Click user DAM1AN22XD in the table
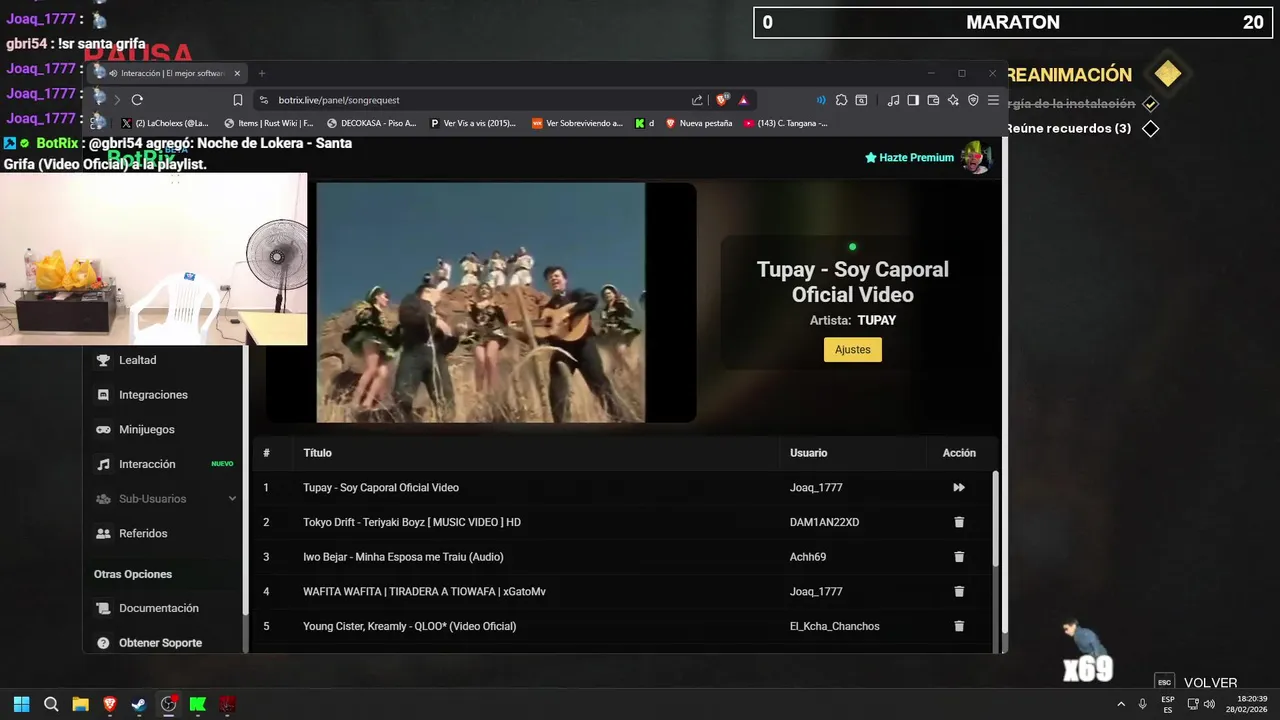The image size is (1280, 720). tap(824, 522)
